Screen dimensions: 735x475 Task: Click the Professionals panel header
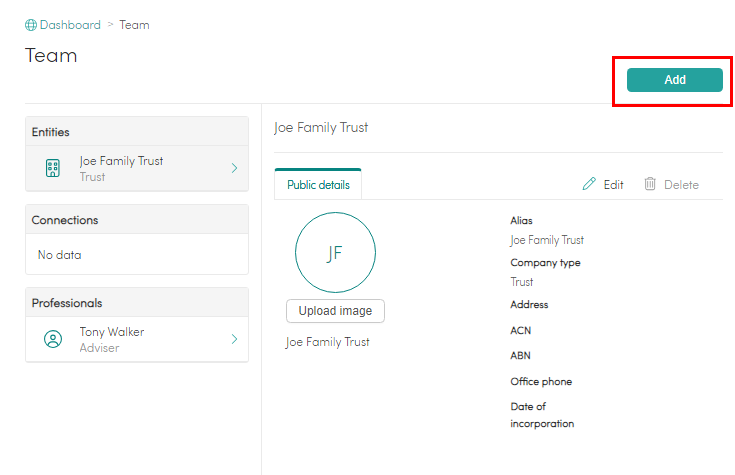pyautogui.click(x=136, y=303)
